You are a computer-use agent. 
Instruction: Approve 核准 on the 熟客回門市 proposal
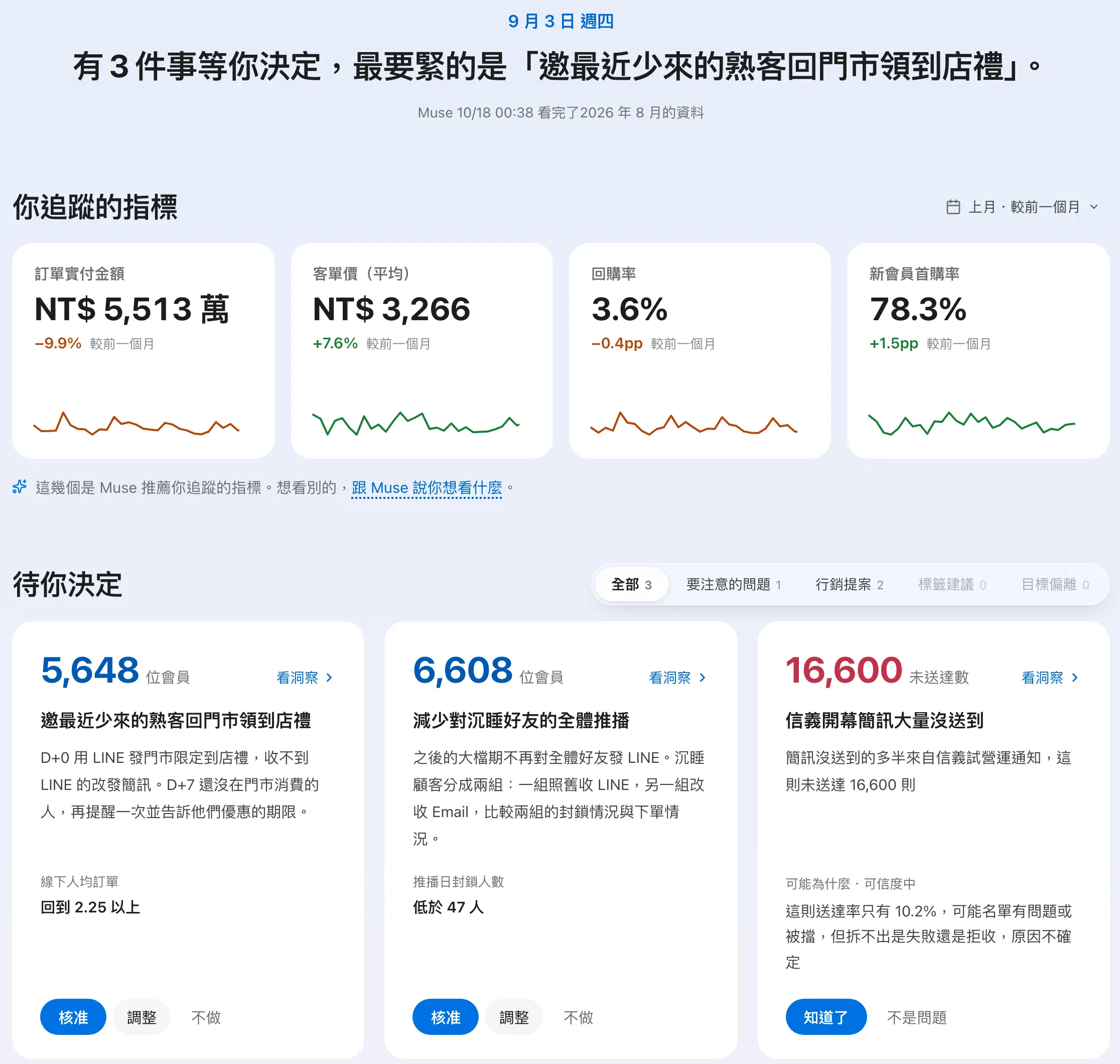[x=73, y=1017]
